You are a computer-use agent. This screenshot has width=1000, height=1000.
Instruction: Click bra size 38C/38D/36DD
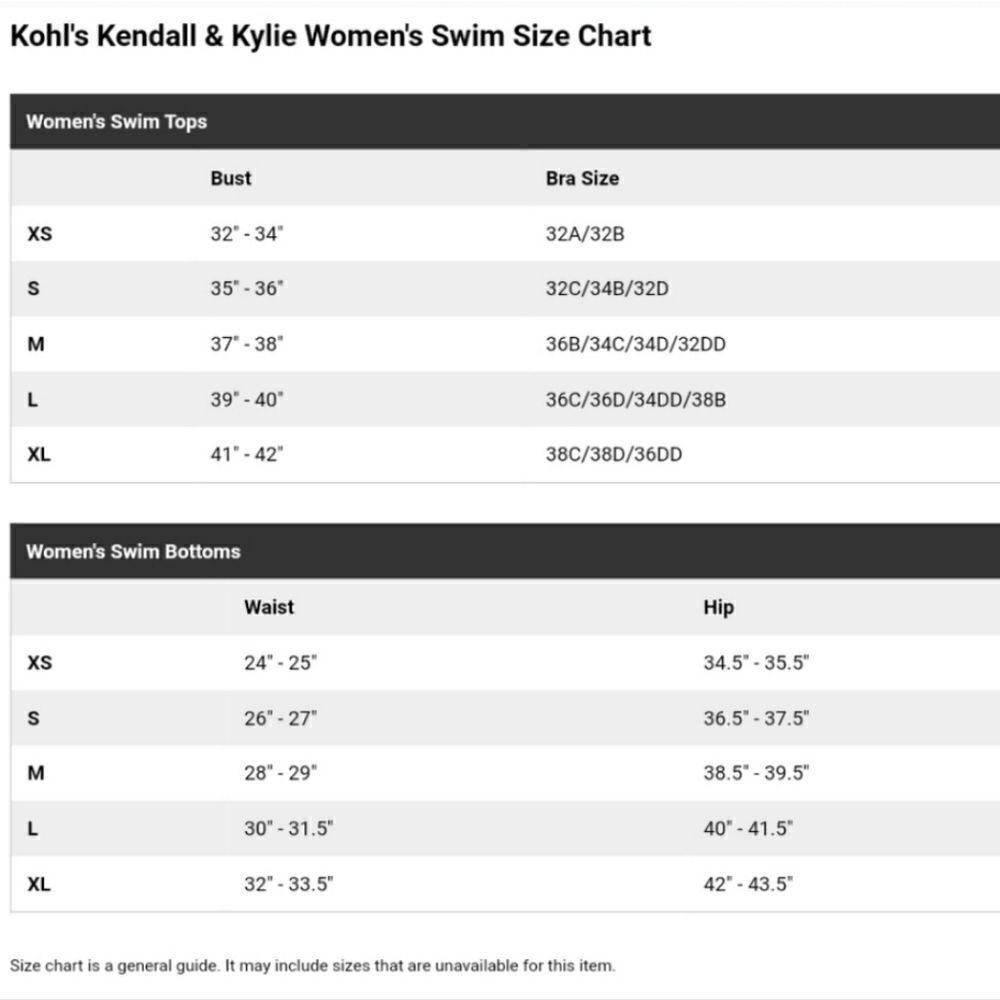[x=614, y=455]
